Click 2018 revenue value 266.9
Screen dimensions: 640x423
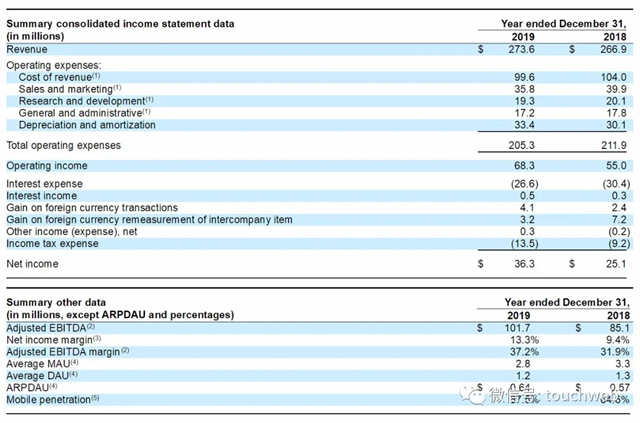click(613, 49)
